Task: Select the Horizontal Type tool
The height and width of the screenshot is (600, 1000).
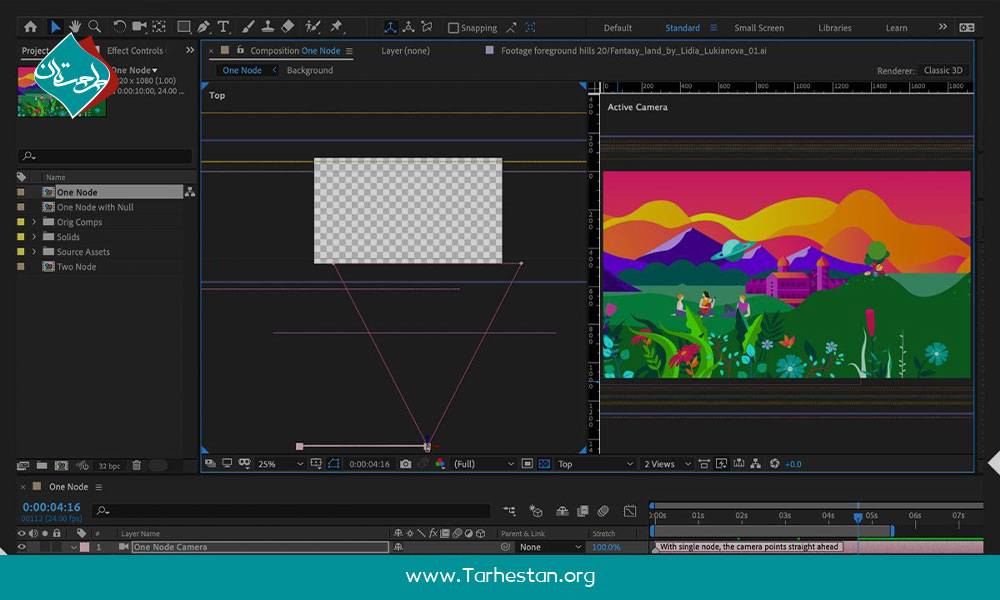Action: tap(223, 27)
